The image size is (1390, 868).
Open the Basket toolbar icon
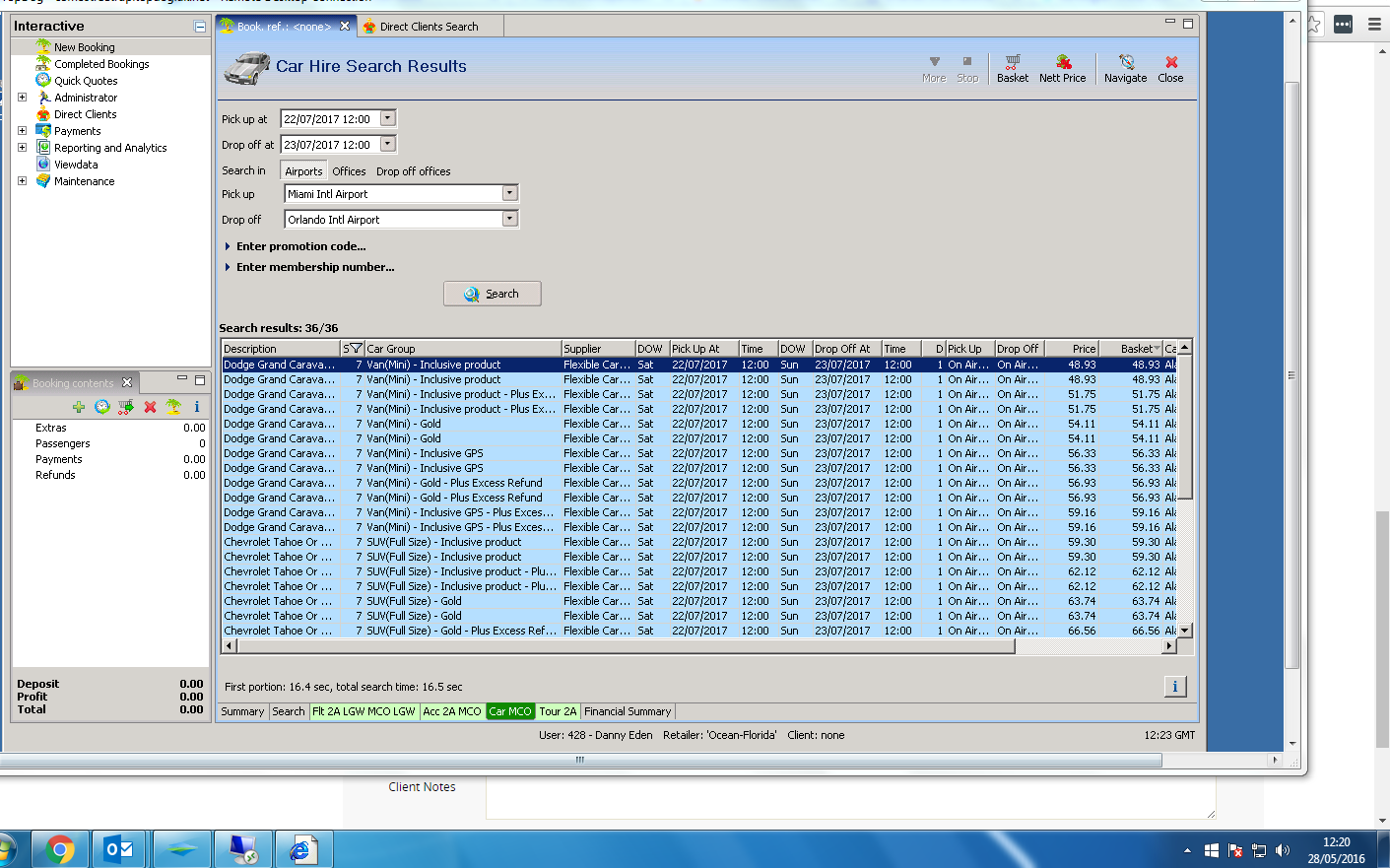1012,68
